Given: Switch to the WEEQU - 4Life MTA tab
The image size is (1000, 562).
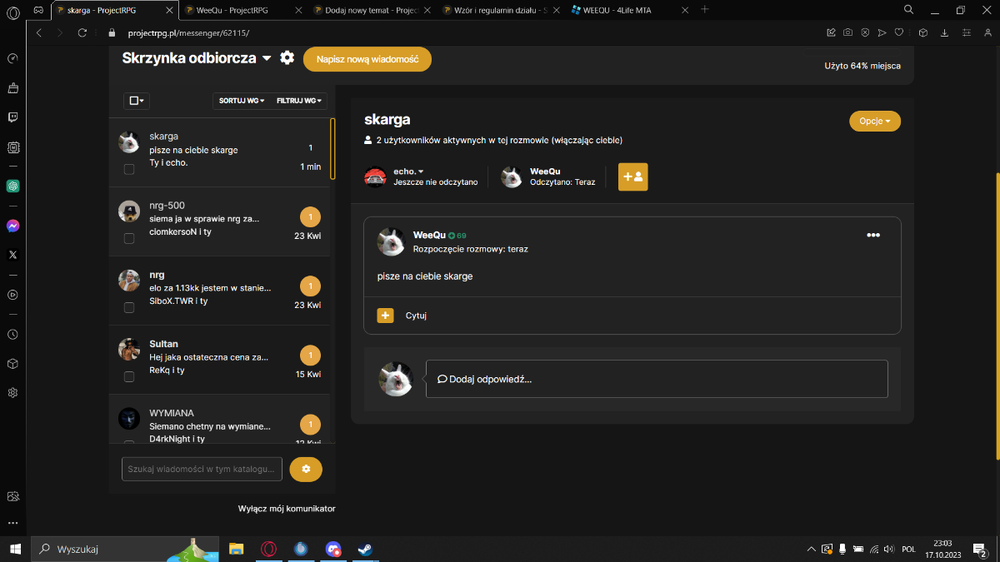Looking at the screenshot, I should tap(629, 10).
